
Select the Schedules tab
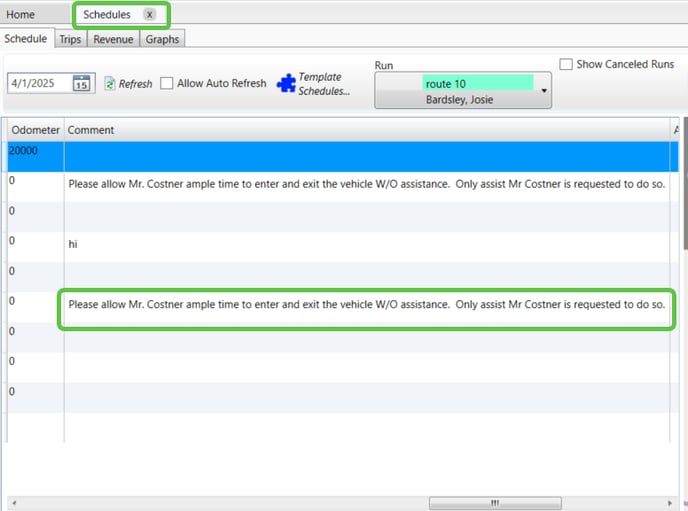tap(107, 14)
